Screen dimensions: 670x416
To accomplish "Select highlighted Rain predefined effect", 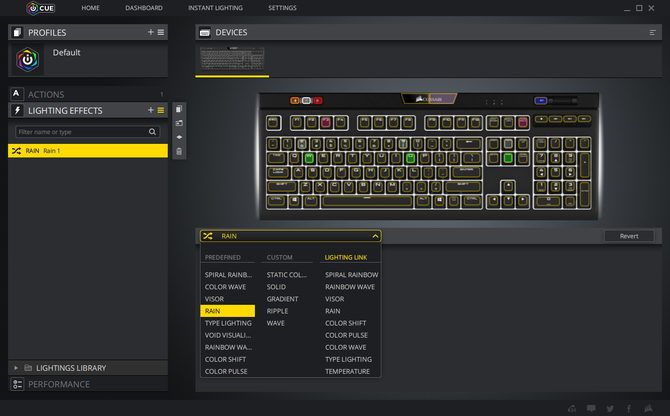I will tap(228, 311).
